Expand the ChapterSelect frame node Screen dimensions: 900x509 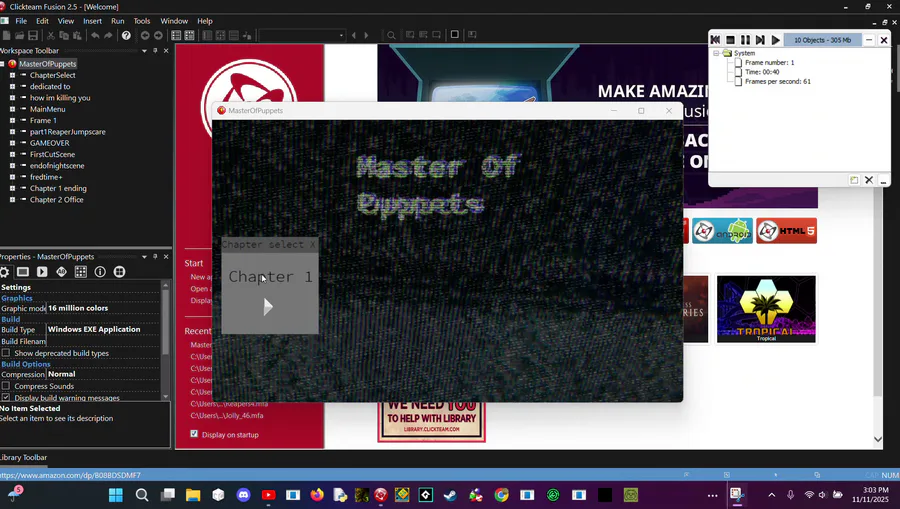pyautogui.click(x=12, y=75)
